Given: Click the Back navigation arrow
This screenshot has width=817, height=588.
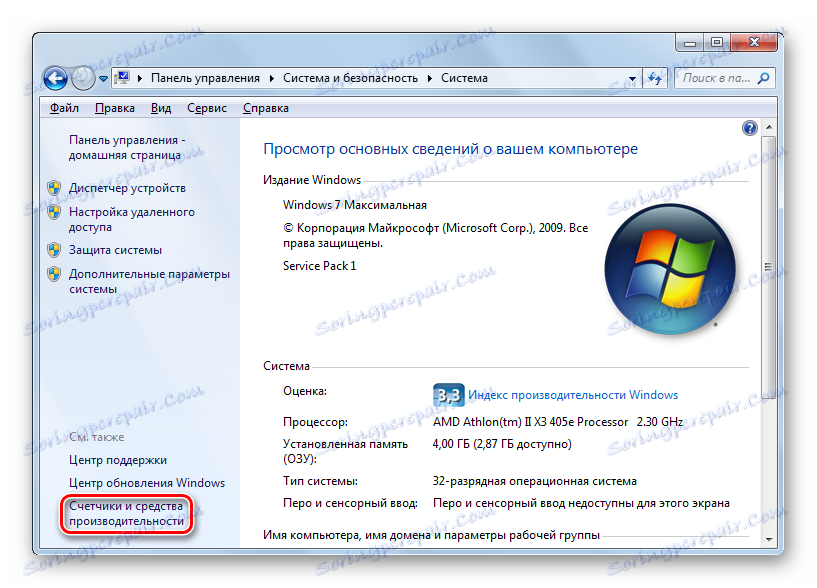Looking at the screenshot, I should click(x=55, y=77).
